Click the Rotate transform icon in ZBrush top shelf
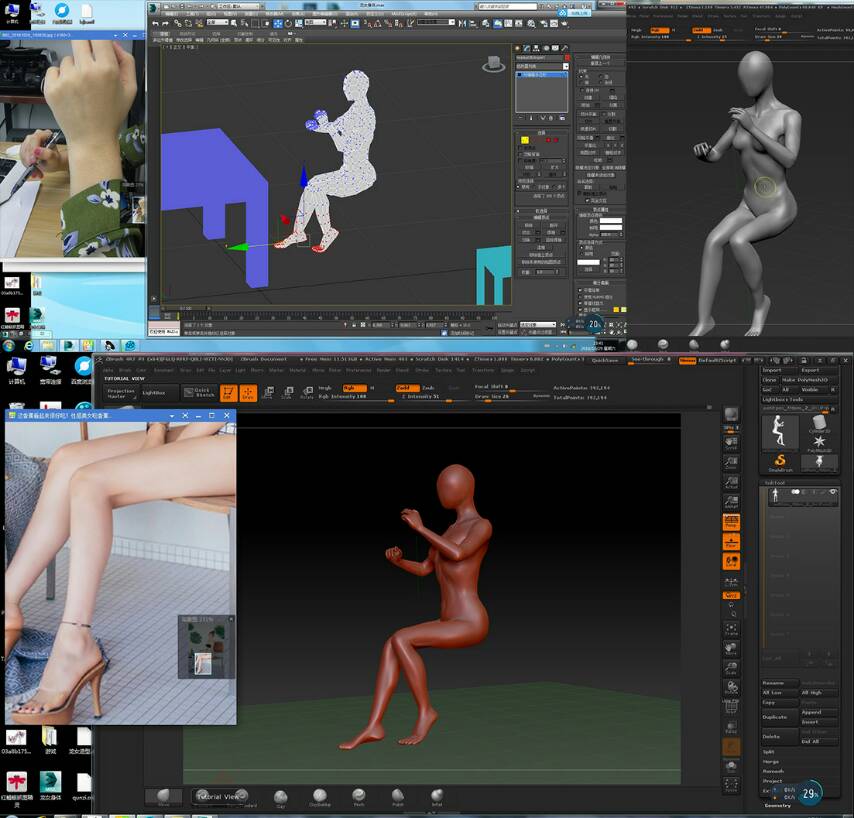The height and width of the screenshot is (818, 854). (307, 392)
